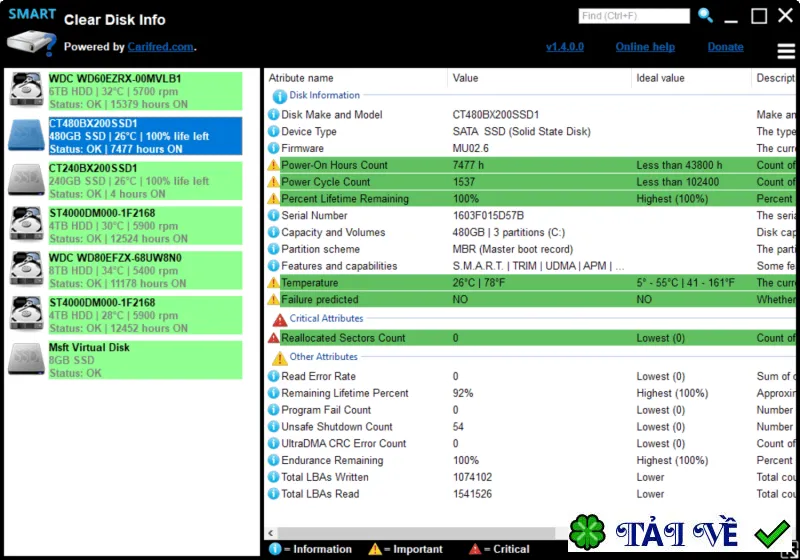Select the CT480BX200SSD1 disk entry
The image size is (800, 560).
[x=145, y=136]
